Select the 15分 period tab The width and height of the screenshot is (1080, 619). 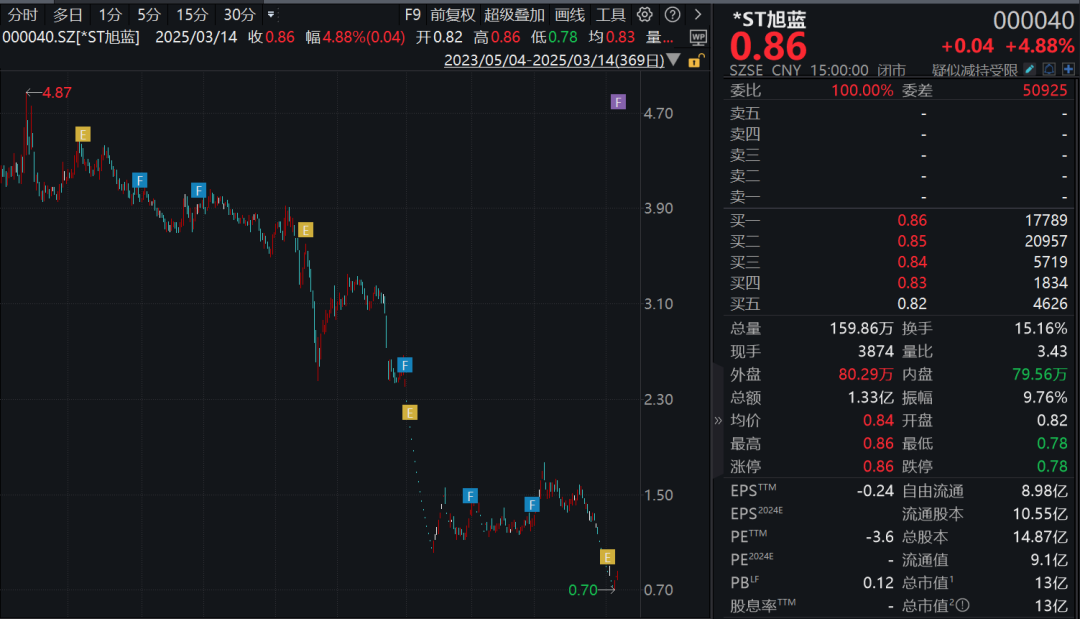192,14
